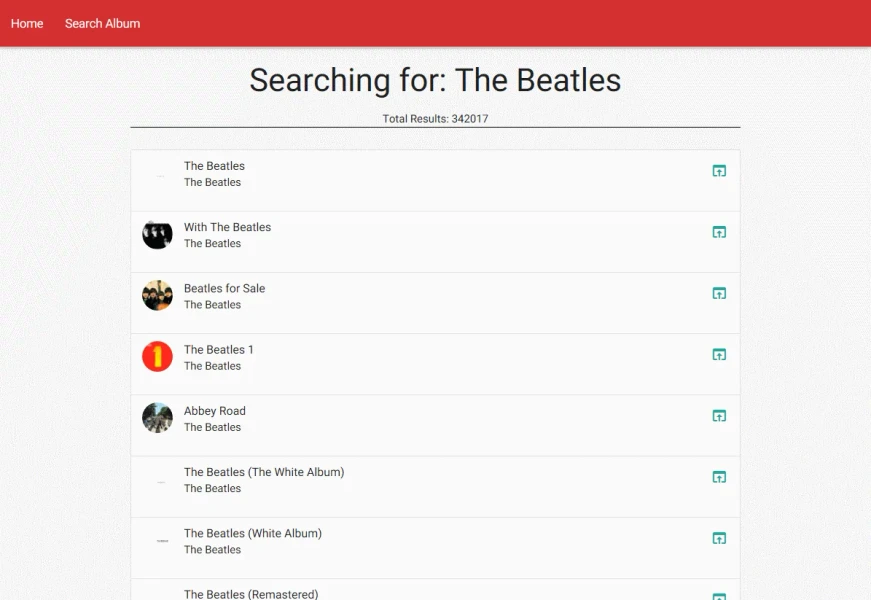Click The Beatles 1 launch icon

click(x=719, y=354)
